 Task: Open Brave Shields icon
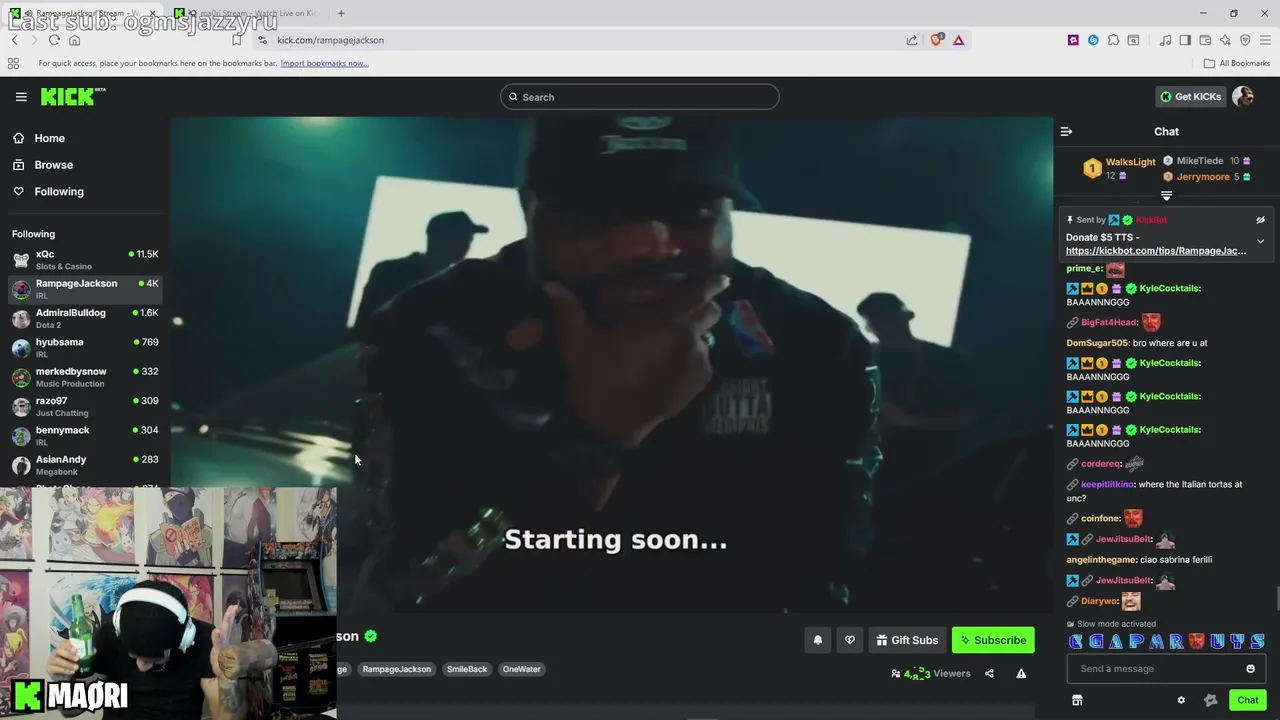(x=936, y=40)
